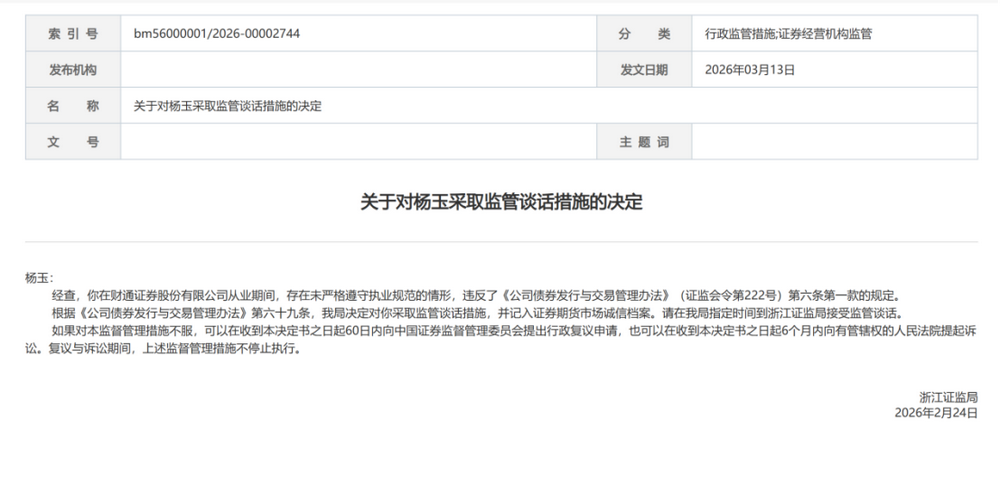This screenshot has height=481, width=1000.
Task: Click the 发文日期 label cell
Action: coord(643,70)
